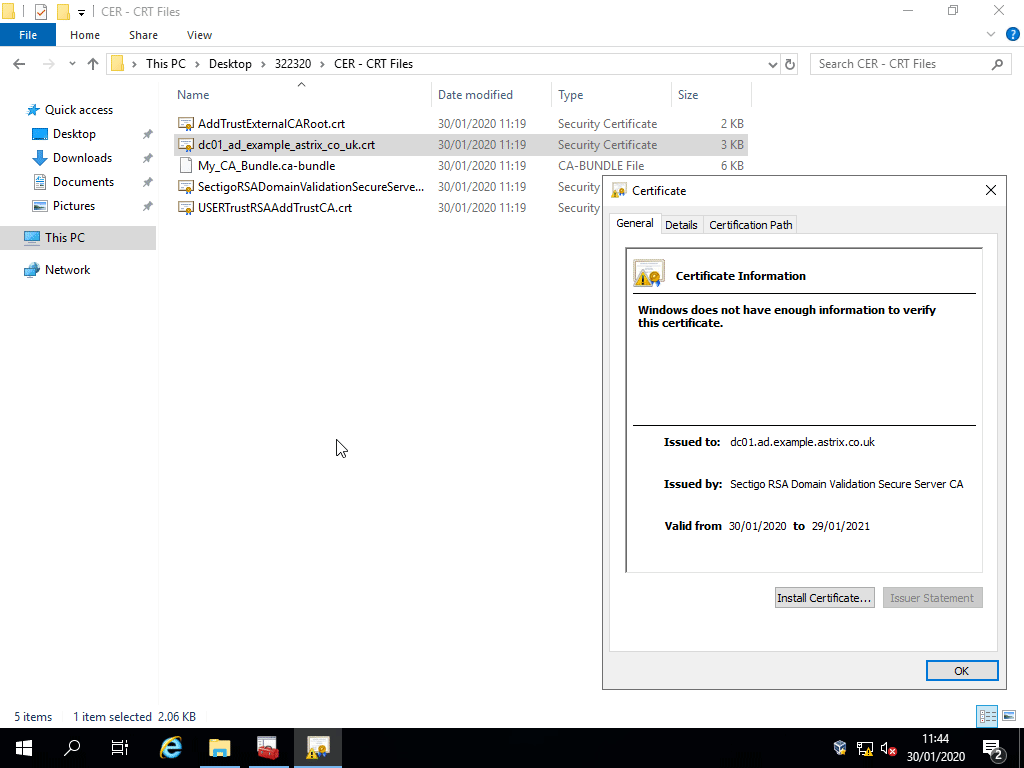Screen dimensions: 1024x768
Task: Open the Action Center in system tray
Action: click(x=994, y=747)
